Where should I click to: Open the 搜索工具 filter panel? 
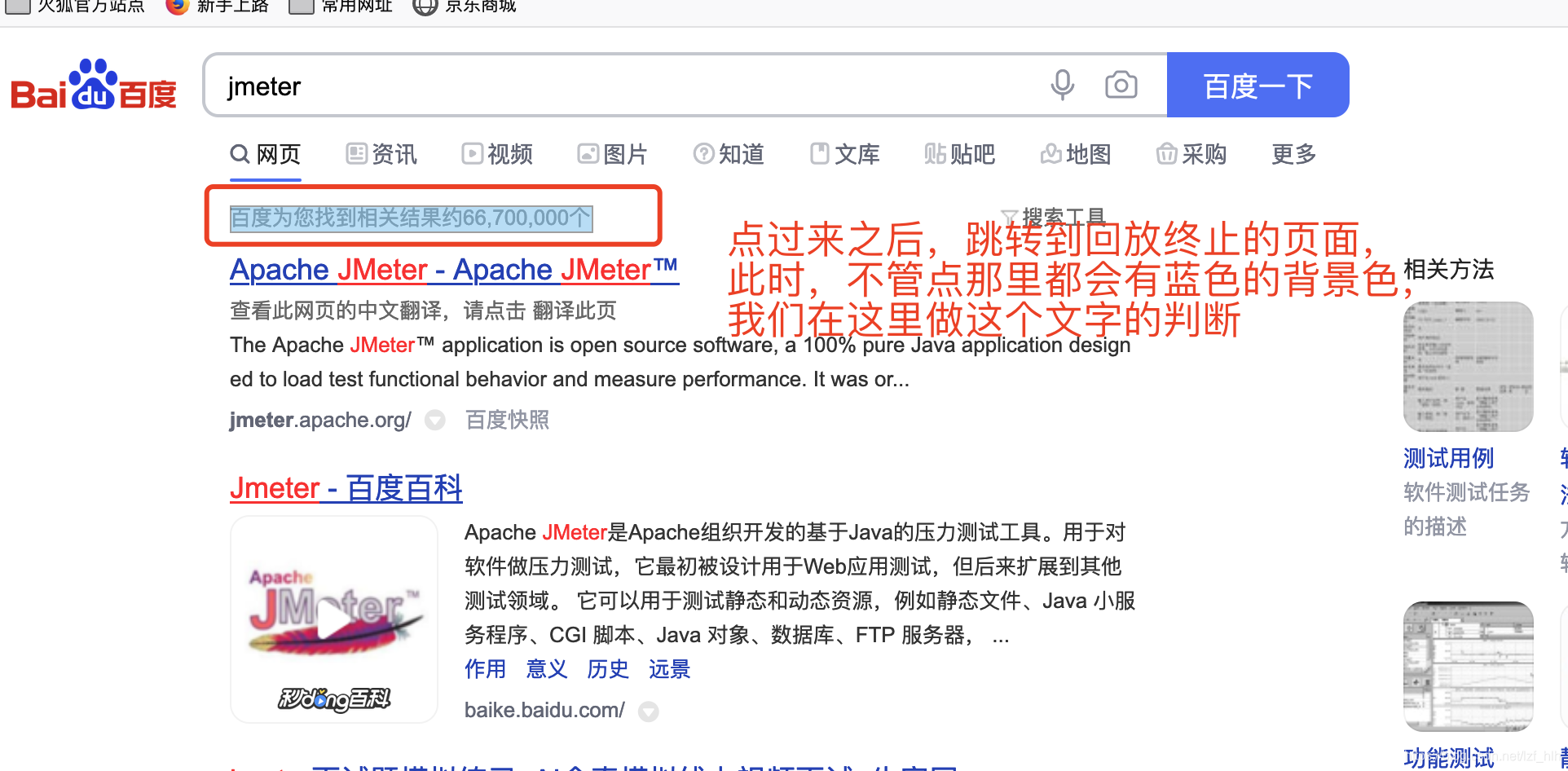(x=1055, y=215)
